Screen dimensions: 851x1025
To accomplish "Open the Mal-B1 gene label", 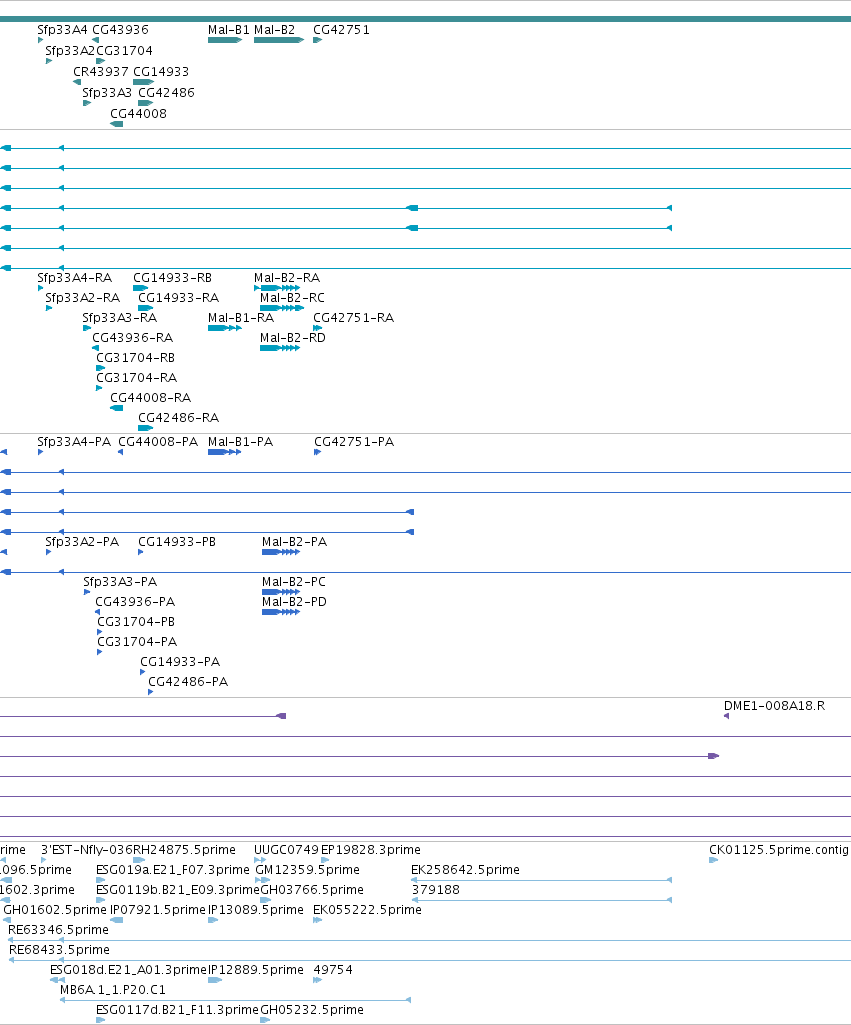I will click(x=229, y=30).
